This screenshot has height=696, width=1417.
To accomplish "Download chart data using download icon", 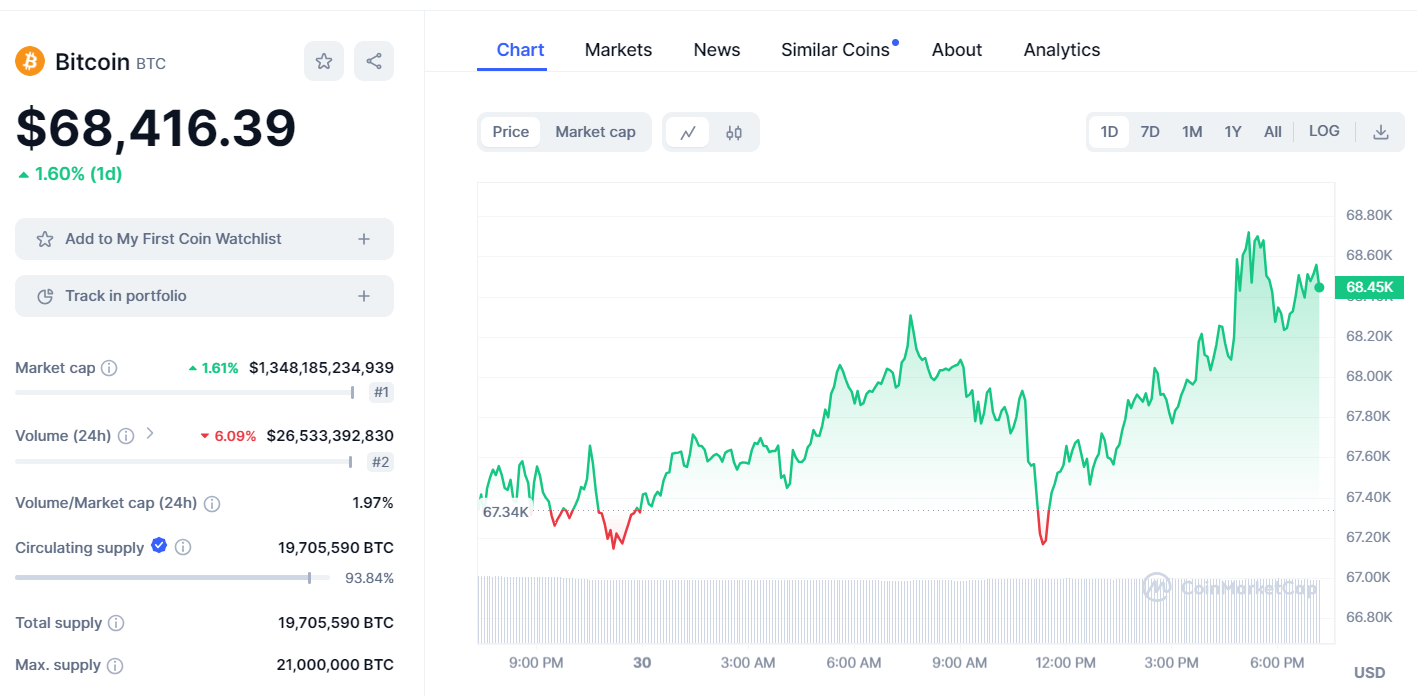I will [x=1381, y=132].
